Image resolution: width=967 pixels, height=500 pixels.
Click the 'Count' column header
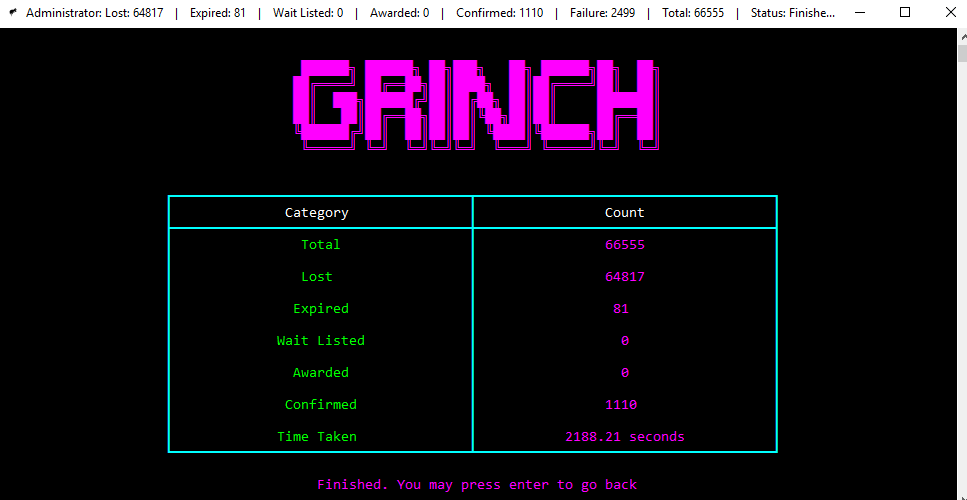624,213
